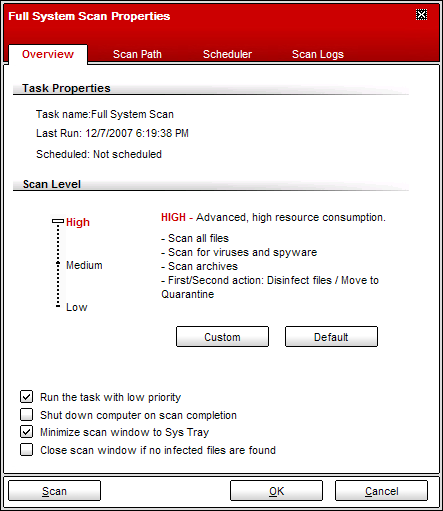Close the Full System Scan Properties dialog
The image size is (443, 511).
click(421, 15)
